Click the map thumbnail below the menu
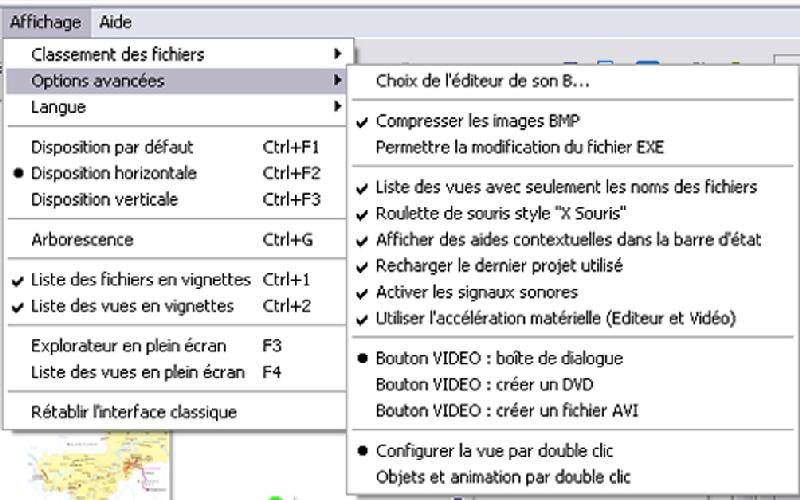This screenshot has height=500, width=800. point(97,466)
